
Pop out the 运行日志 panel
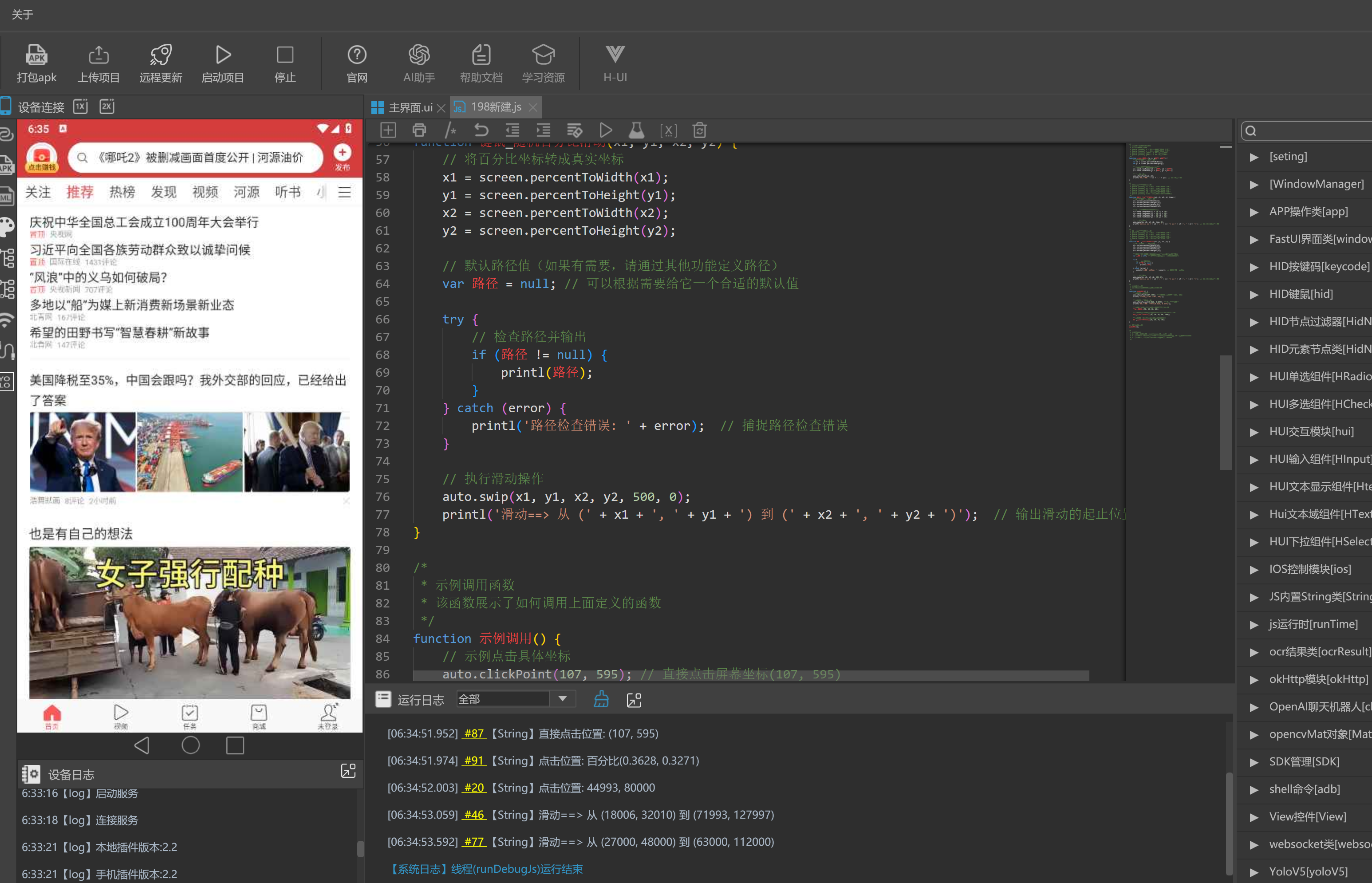pyautogui.click(x=634, y=699)
